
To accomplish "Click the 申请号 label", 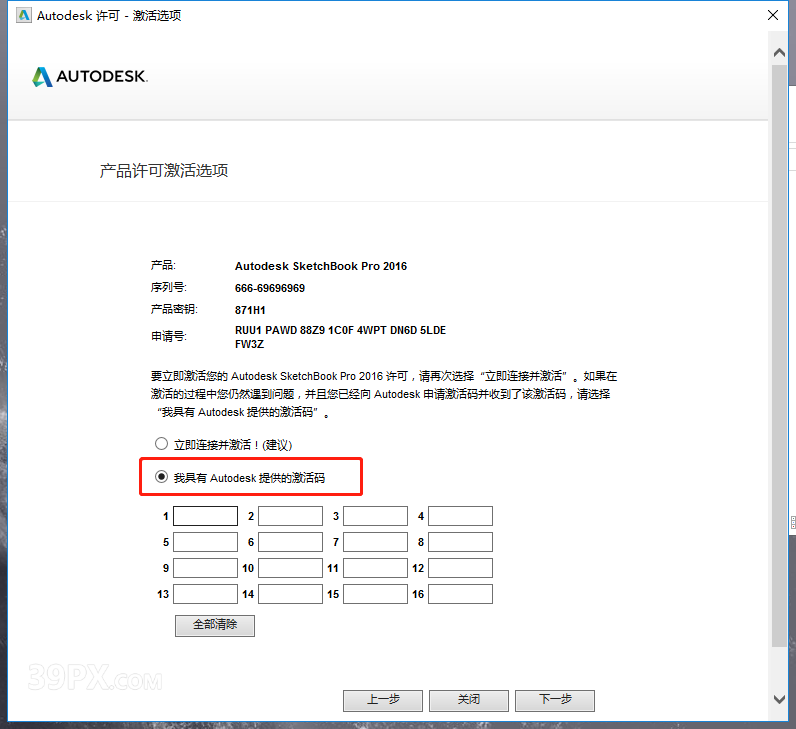I will pyautogui.click(x=169, y=336).
